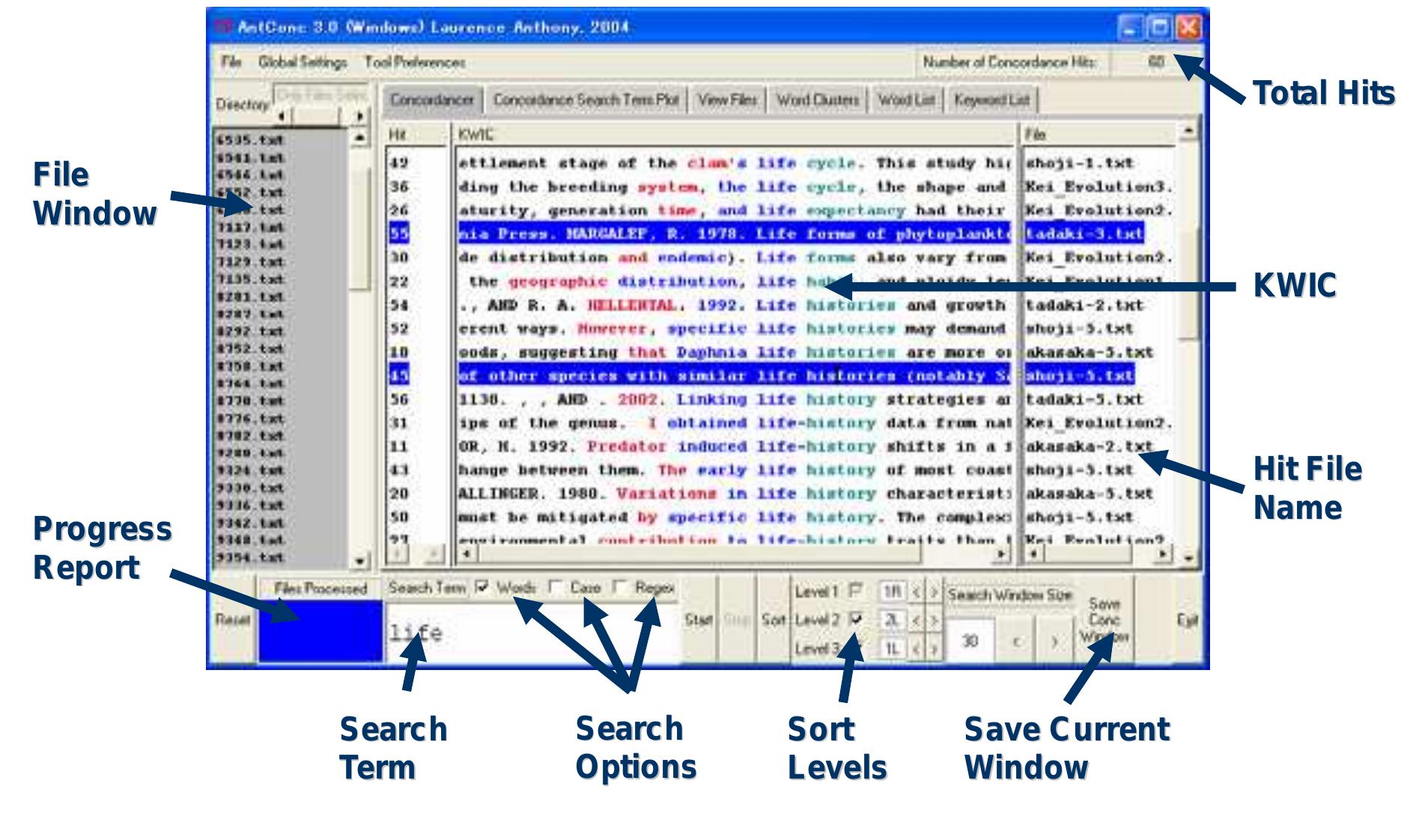
Task: Increase the Search Window Size value
Action: [1054, 642]
